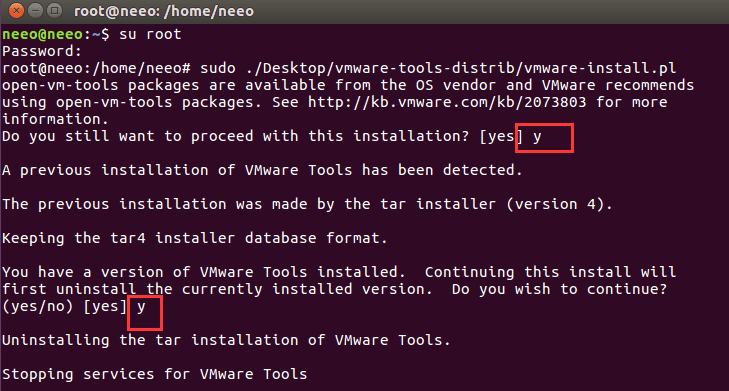The image size is (729, 391).
Task: Click the vmware-install.pl file name
Action: [600, 68]
